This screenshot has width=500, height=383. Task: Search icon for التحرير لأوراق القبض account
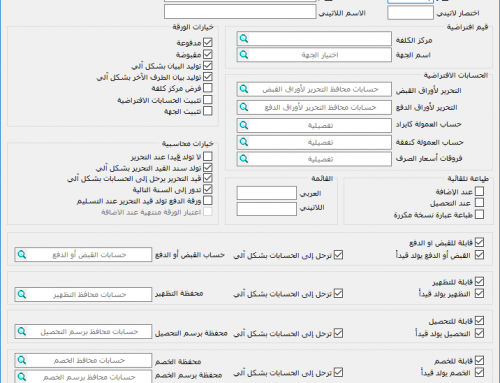[244, 89]
